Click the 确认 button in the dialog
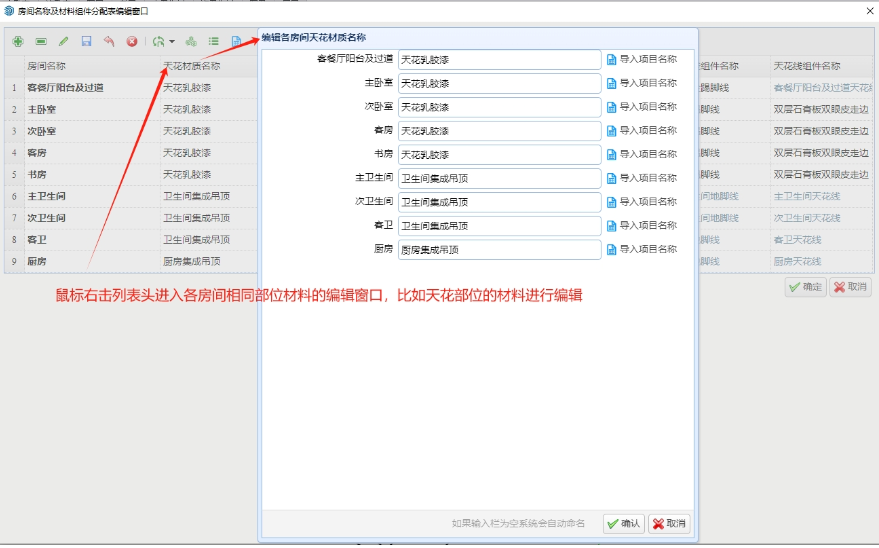The image size is (879, 548). click(x=623, y=523)
